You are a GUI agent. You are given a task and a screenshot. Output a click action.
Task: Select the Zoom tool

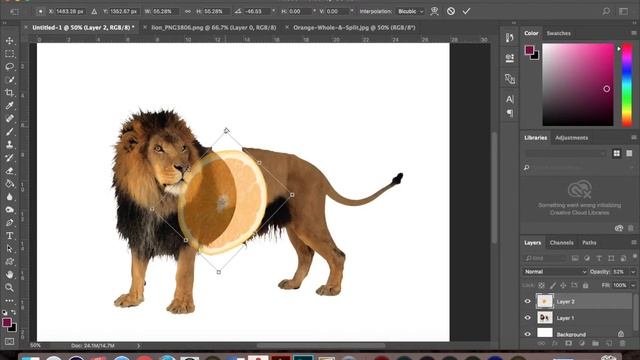pos(9,288)
